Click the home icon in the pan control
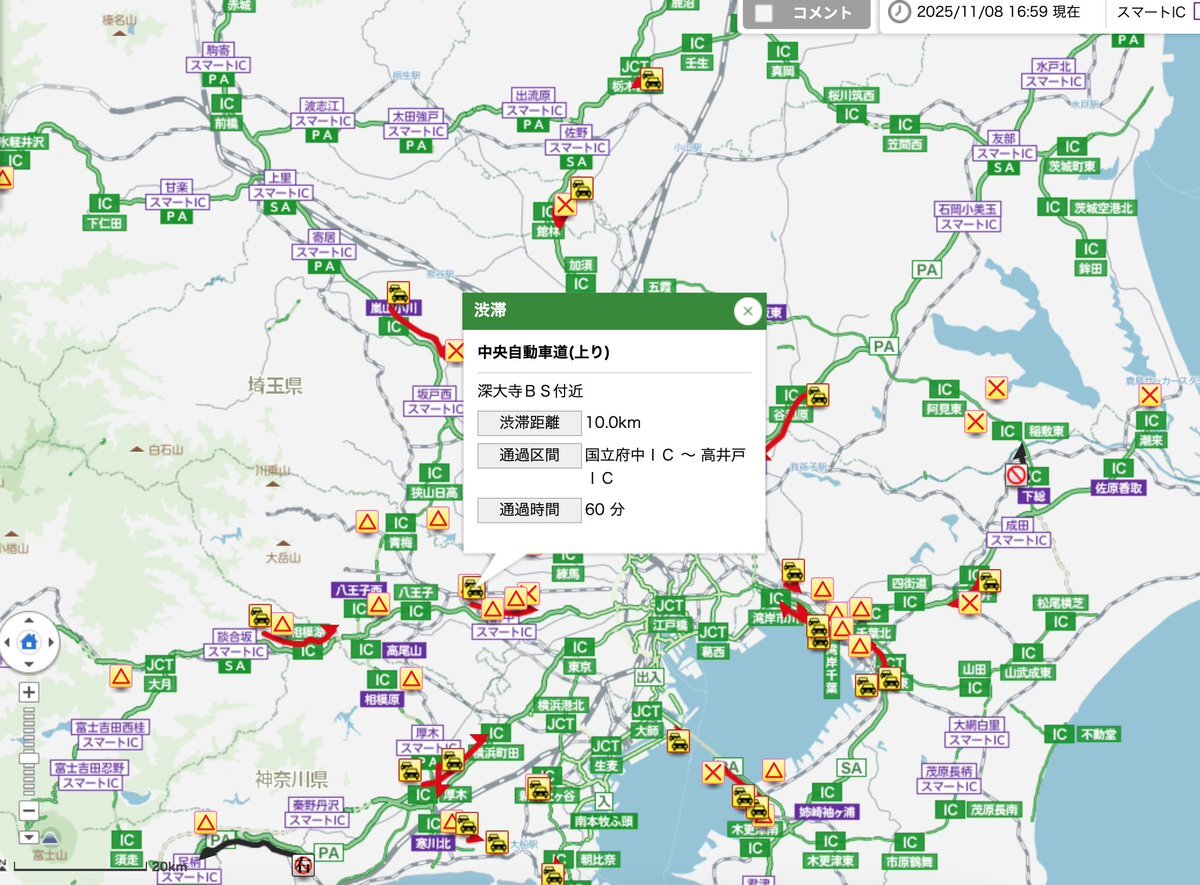The height and width of the screenshot is (885, 1200). [x=28, y=641]
